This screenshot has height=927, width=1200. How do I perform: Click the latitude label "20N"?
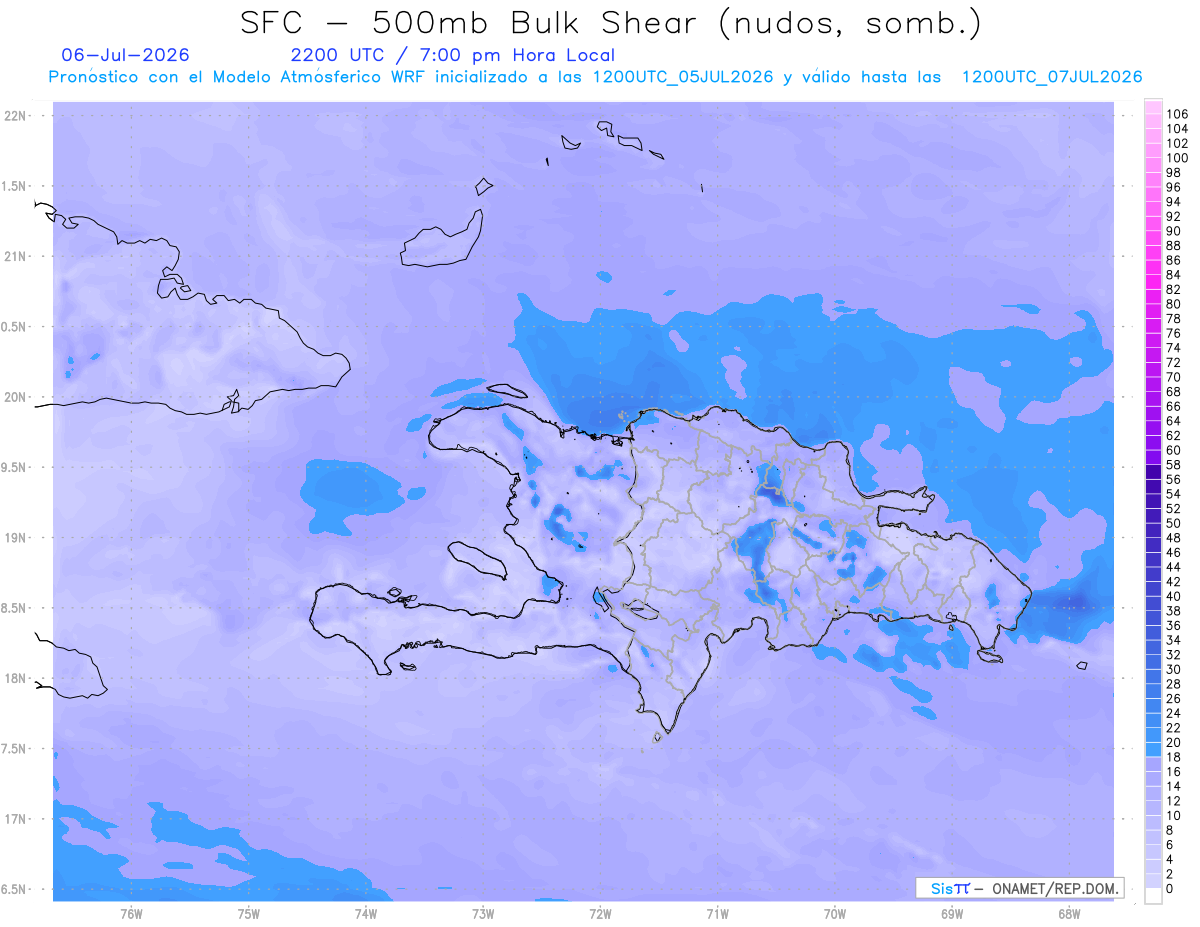point(16,397)
